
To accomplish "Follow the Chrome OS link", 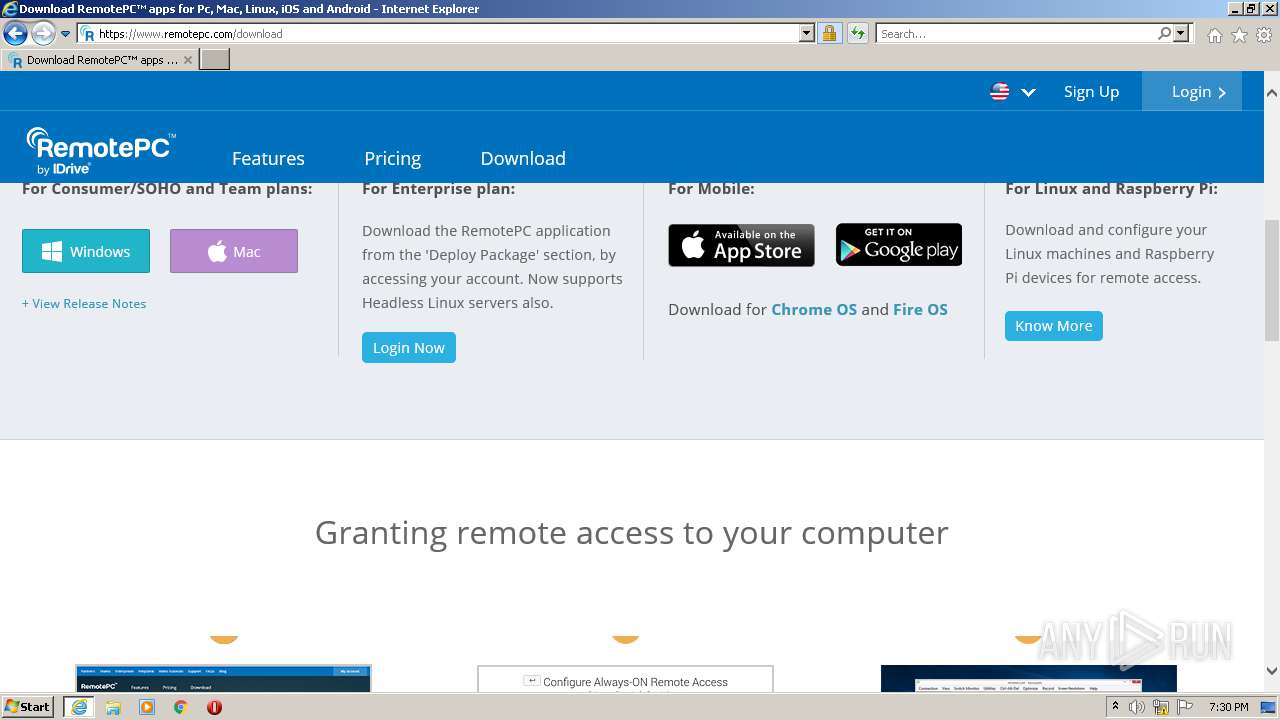I will click(814, 309).
